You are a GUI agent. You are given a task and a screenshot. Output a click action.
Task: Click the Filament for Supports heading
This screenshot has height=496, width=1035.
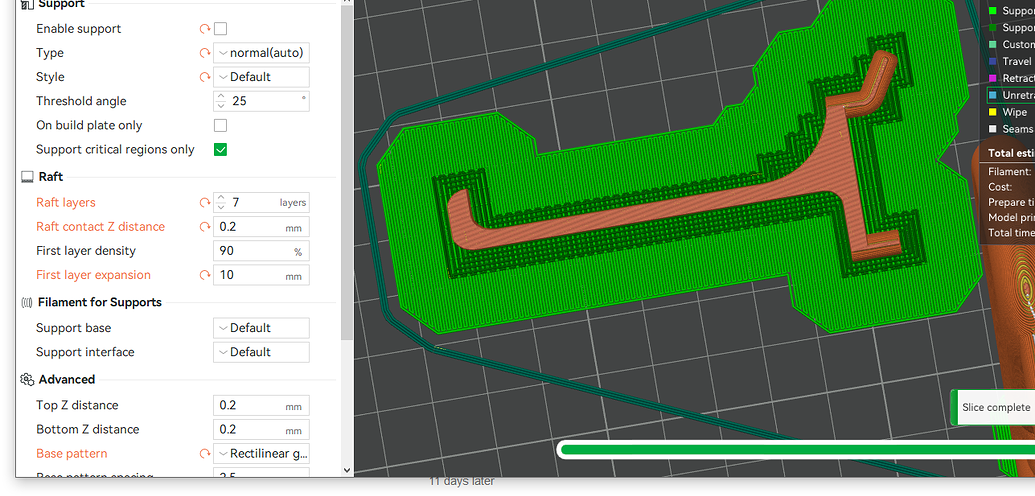click(100, 302)
